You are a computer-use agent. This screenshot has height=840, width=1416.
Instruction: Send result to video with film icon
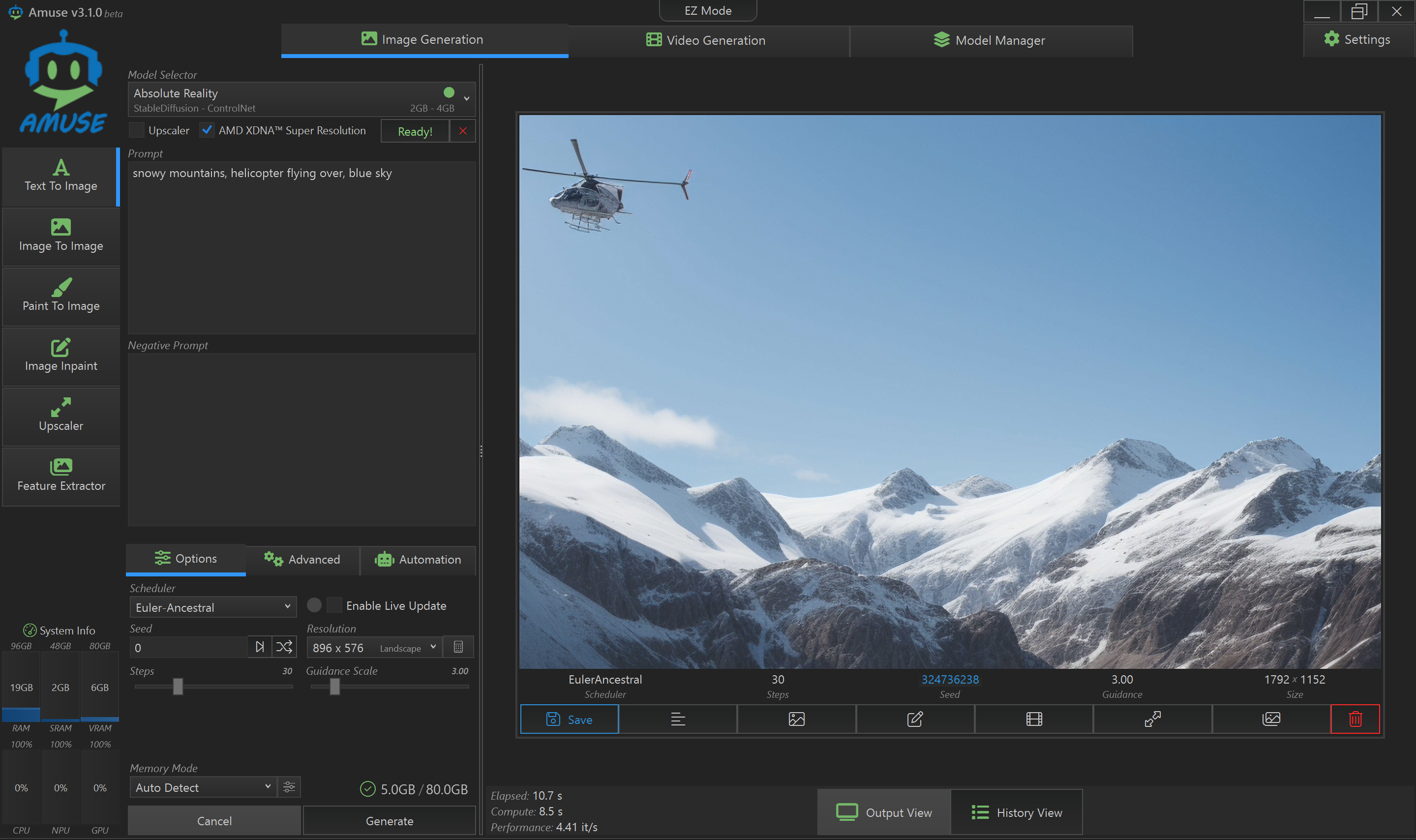point(1033,719)
